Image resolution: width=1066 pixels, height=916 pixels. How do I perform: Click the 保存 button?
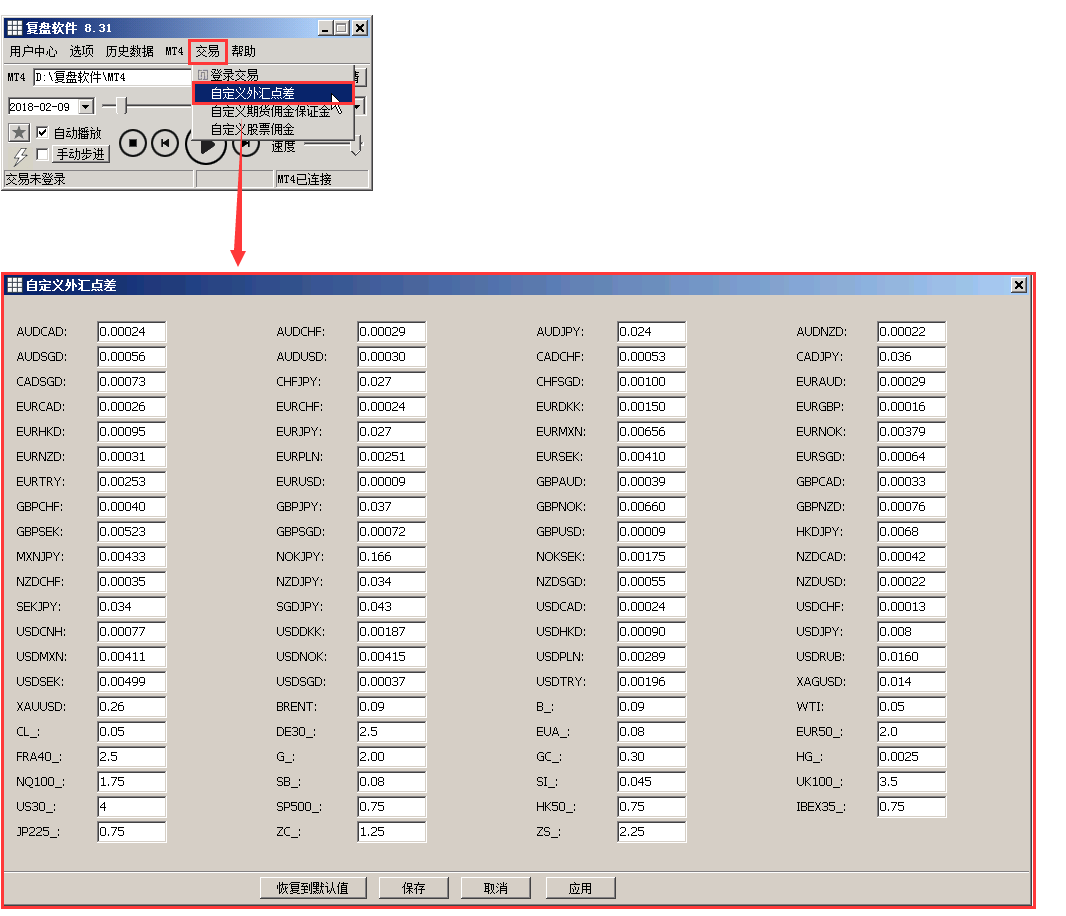(x=413, y=888)
